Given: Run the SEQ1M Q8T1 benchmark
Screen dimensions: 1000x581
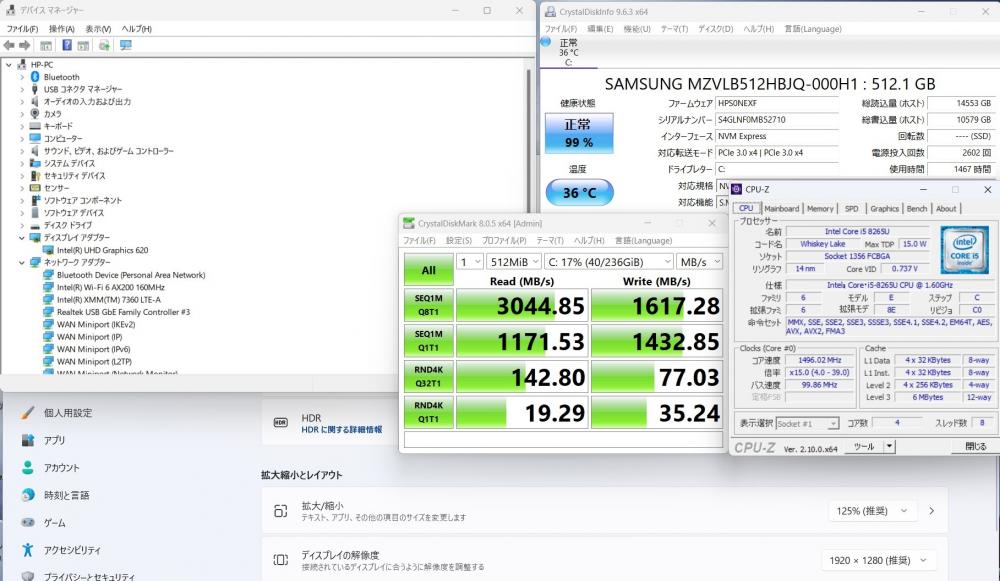Looking at the screenshot, I should tap(429, 305).
